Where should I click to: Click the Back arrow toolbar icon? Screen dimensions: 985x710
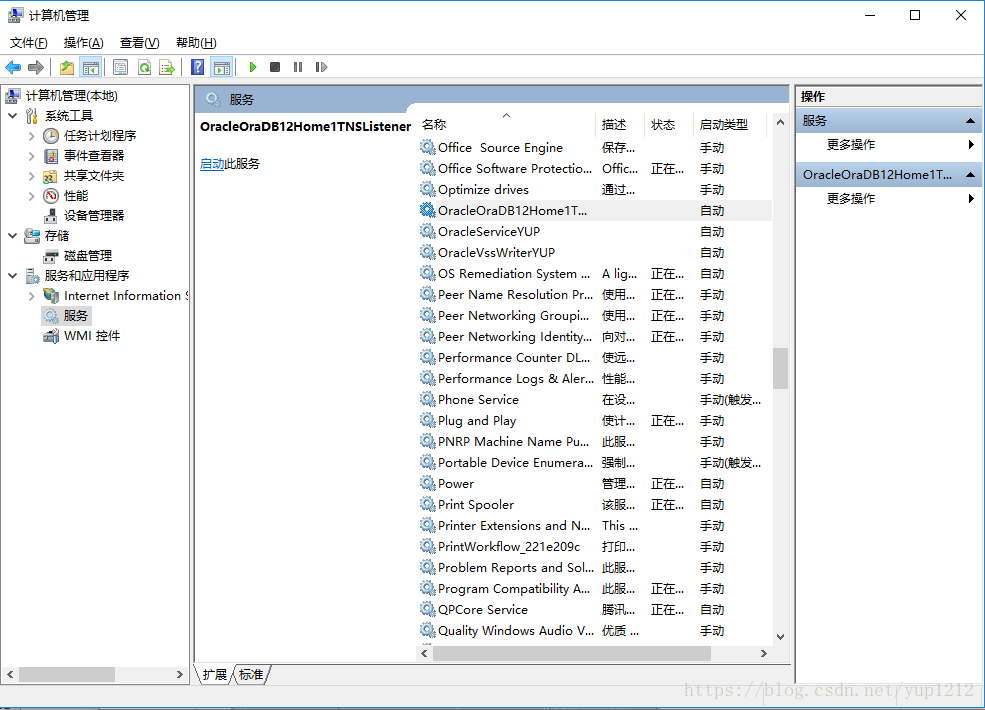pyautogui.click(x=13, y=67)
